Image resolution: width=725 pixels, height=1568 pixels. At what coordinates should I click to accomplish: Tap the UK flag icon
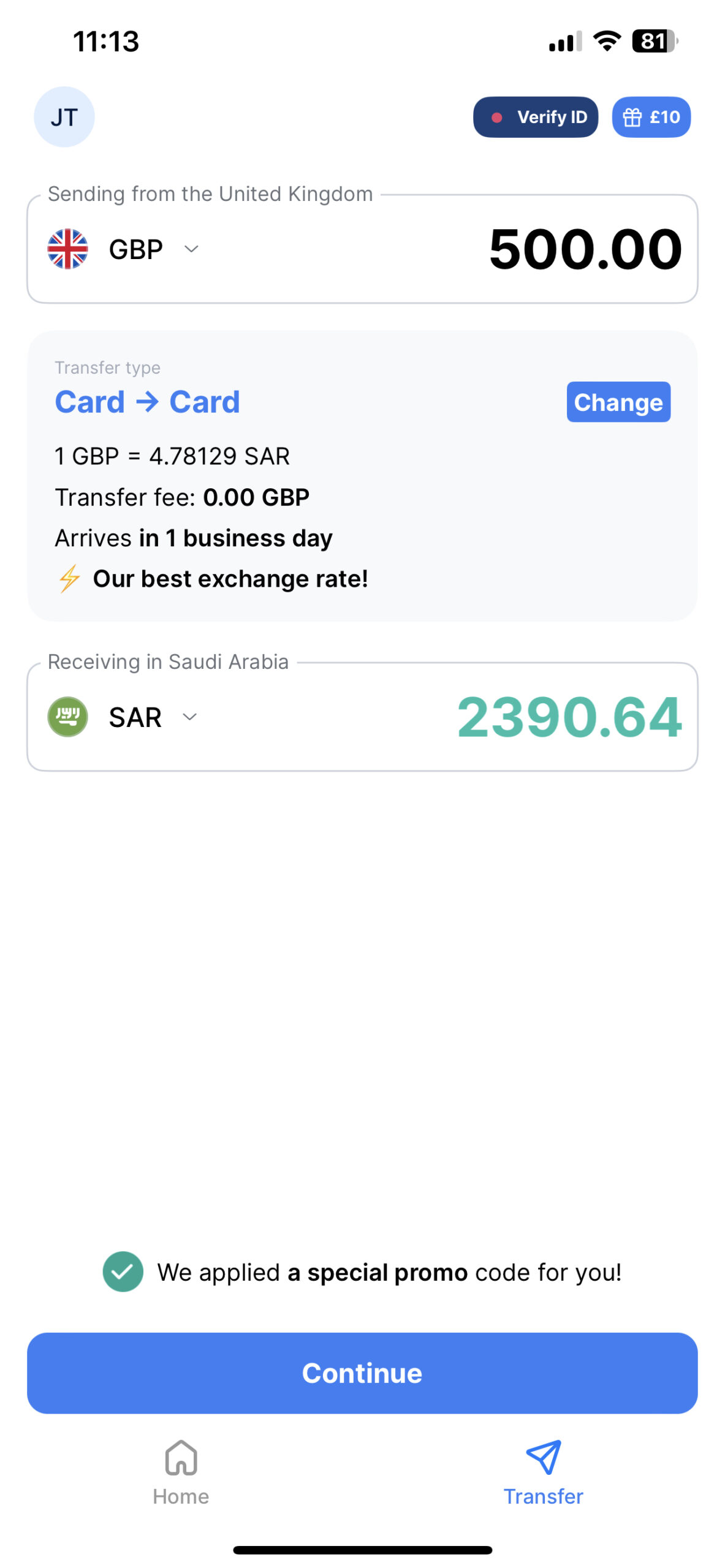tap(67, 249)
